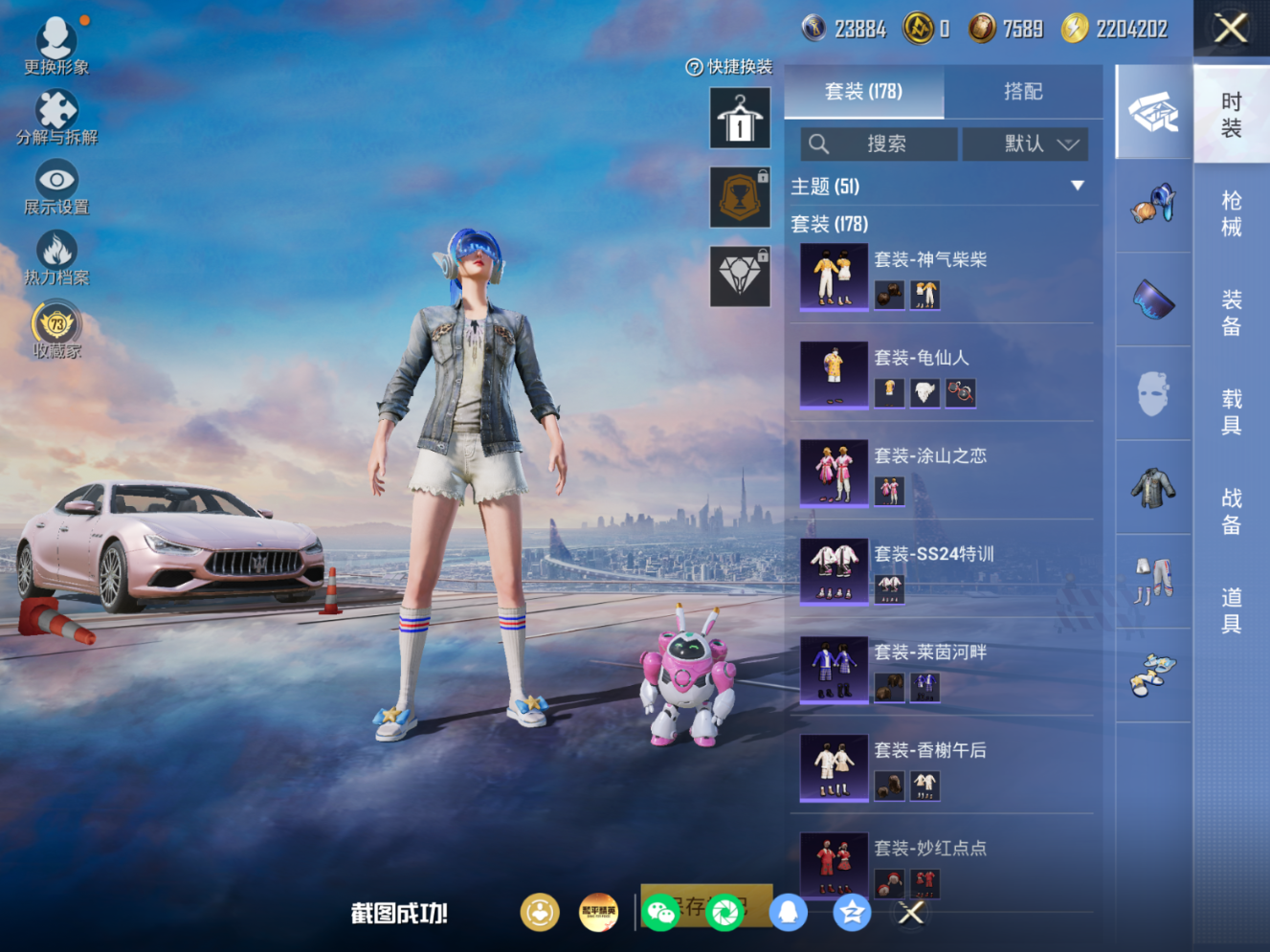
Task: Select the jacket category icon
Action: (1153, 488)
